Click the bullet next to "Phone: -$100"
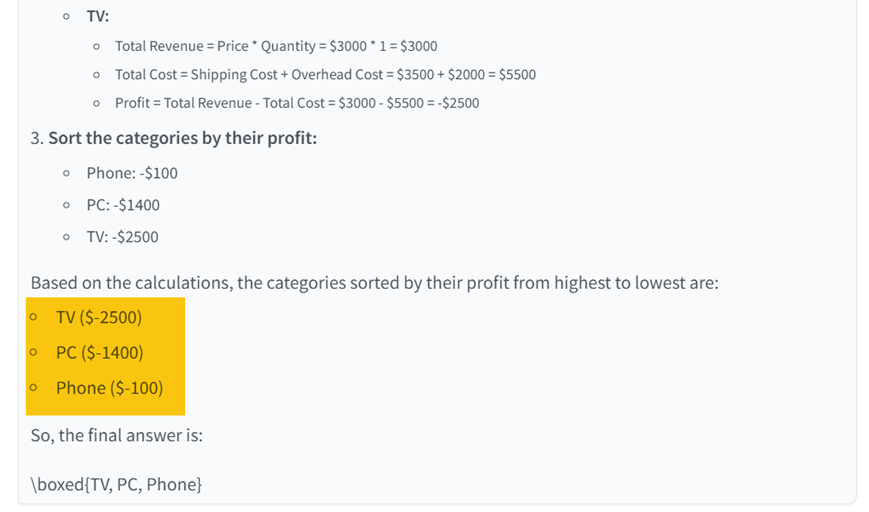The height and width of the screenshot is (512, 869). click(66, 173)
